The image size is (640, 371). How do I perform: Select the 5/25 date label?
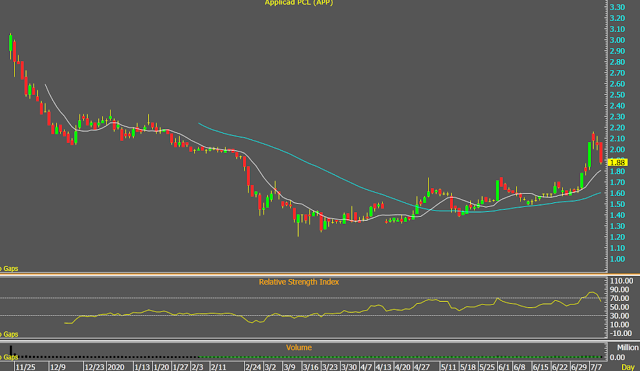click(x=487, y=367)
